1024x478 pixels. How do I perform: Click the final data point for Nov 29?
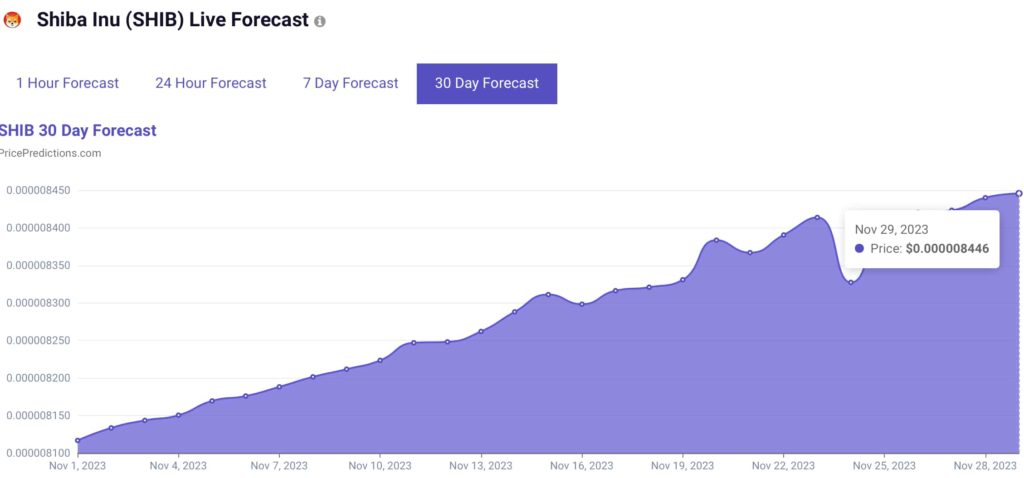(x=1019, y=193)
